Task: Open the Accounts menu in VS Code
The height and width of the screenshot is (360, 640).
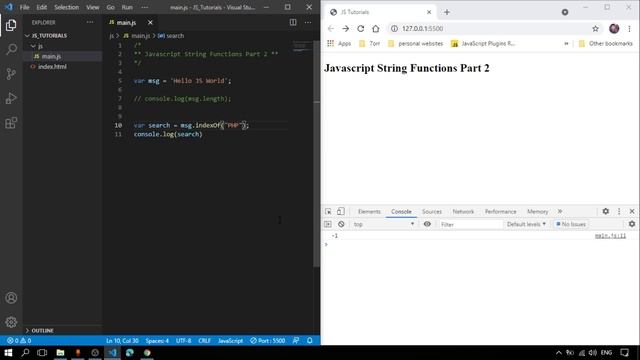Action: click(11, 298)
